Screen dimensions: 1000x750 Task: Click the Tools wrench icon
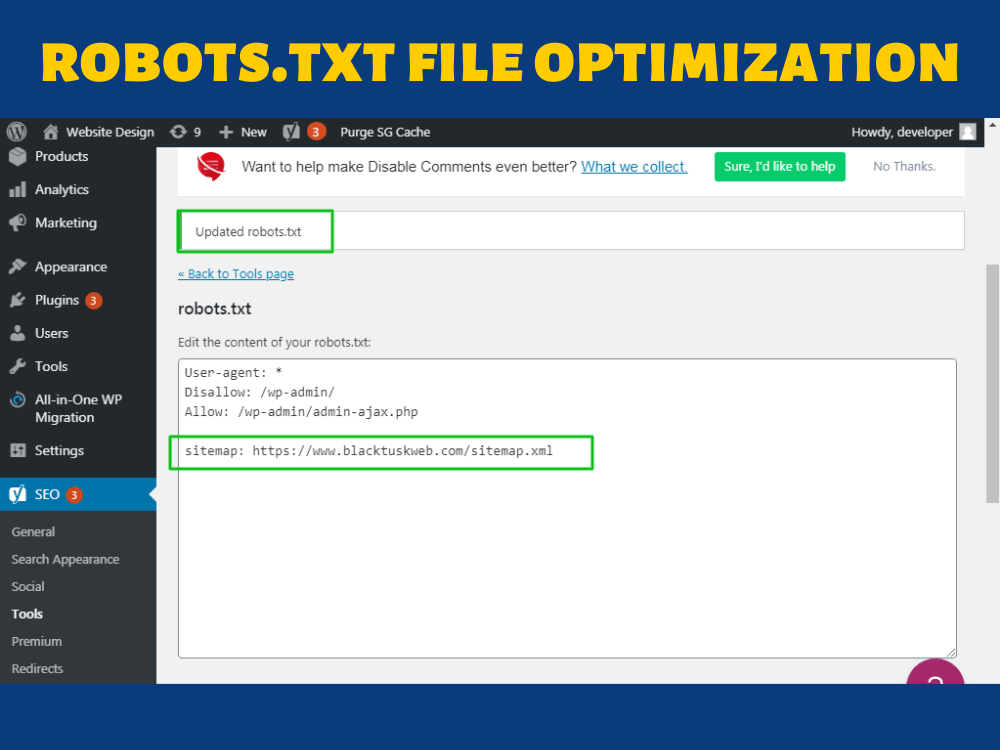[x=18, y=366]
